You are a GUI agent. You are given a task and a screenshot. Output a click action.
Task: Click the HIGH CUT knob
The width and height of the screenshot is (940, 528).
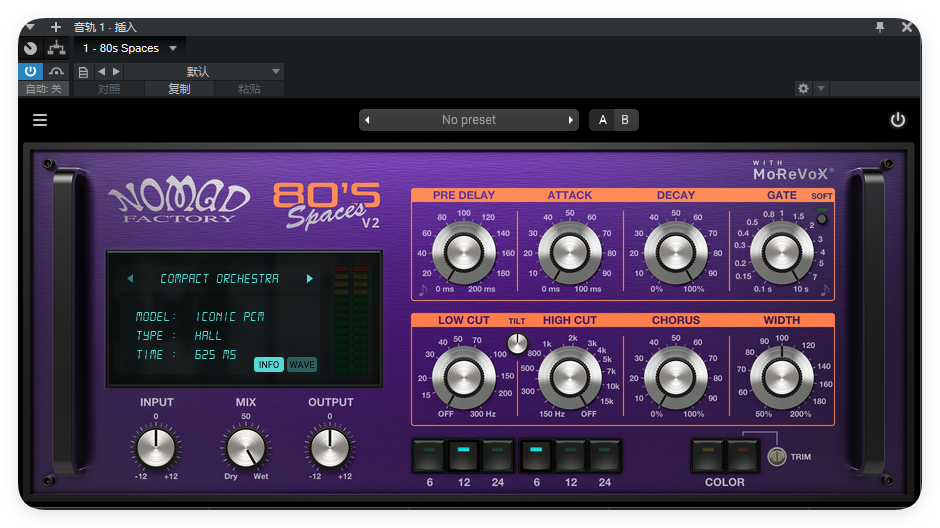[x=570, y=378]
